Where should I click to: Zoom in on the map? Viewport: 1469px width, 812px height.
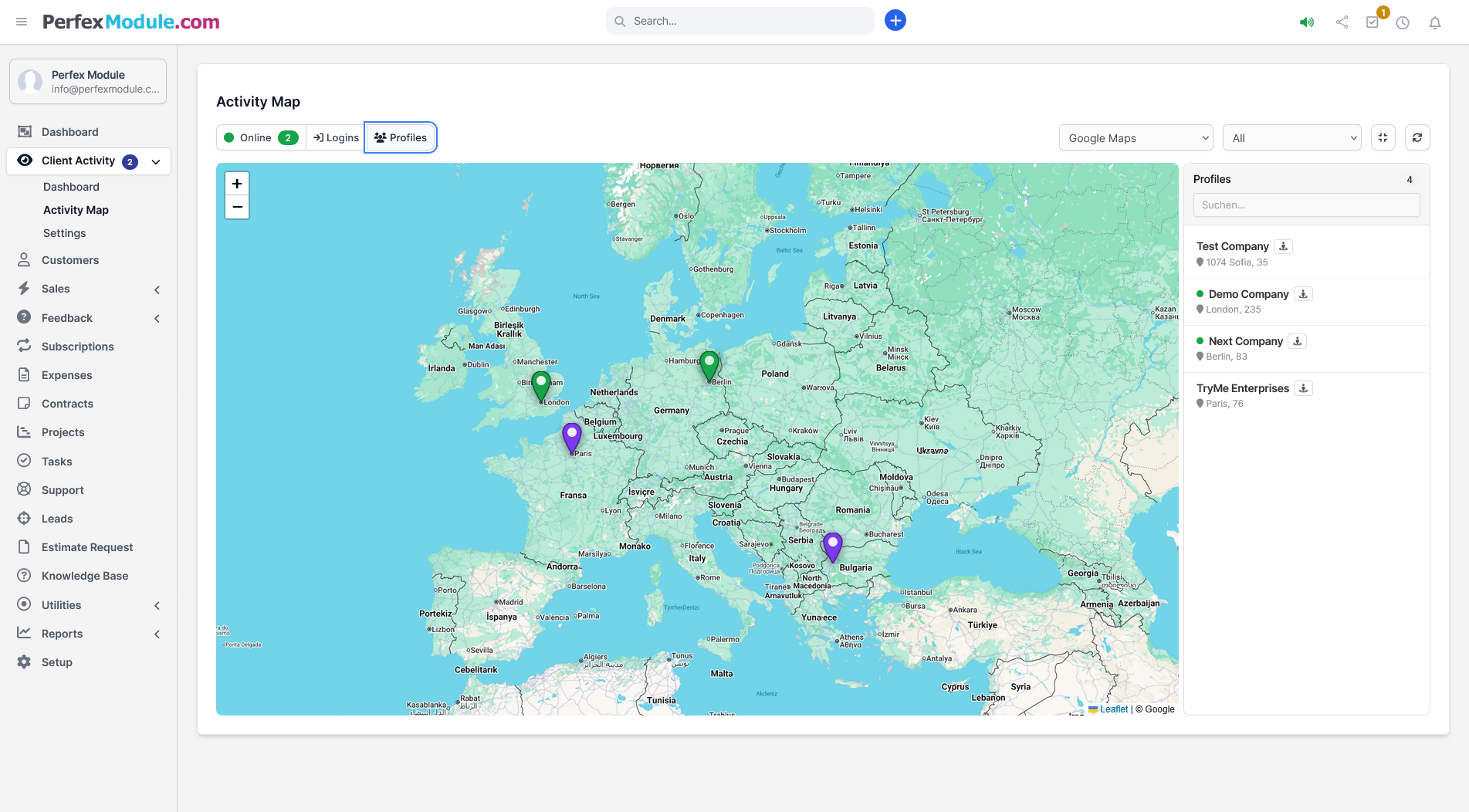coord(237,184)
